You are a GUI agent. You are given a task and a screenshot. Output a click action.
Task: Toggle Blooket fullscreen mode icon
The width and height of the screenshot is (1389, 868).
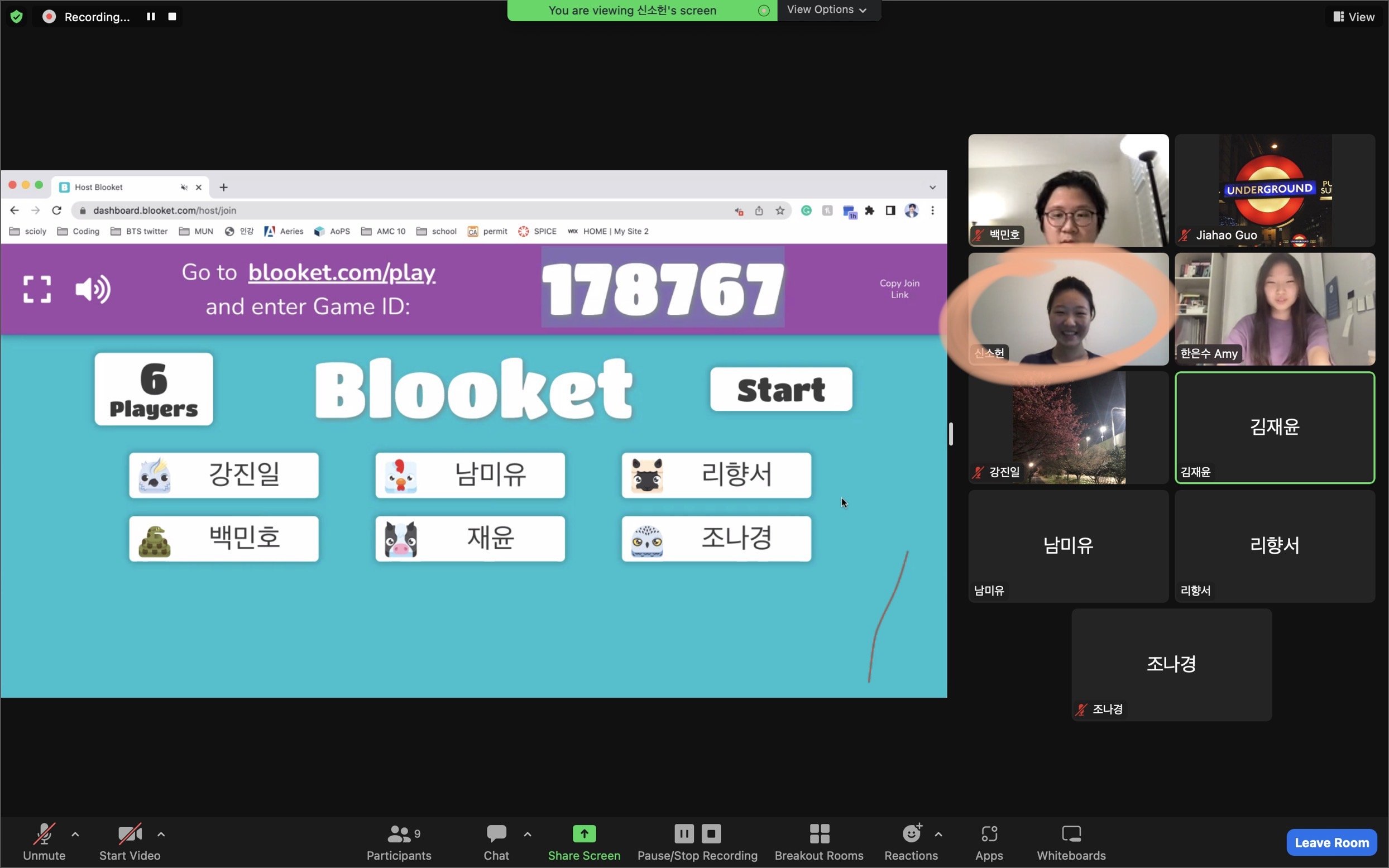[37, 289]
